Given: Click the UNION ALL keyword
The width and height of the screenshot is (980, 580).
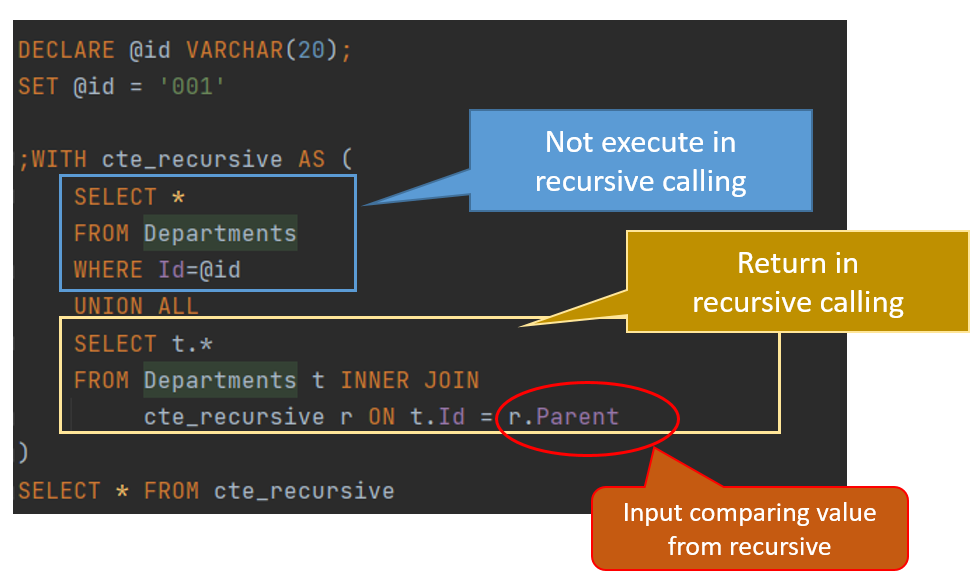Looking at the screenshot, I should (136, 306).
